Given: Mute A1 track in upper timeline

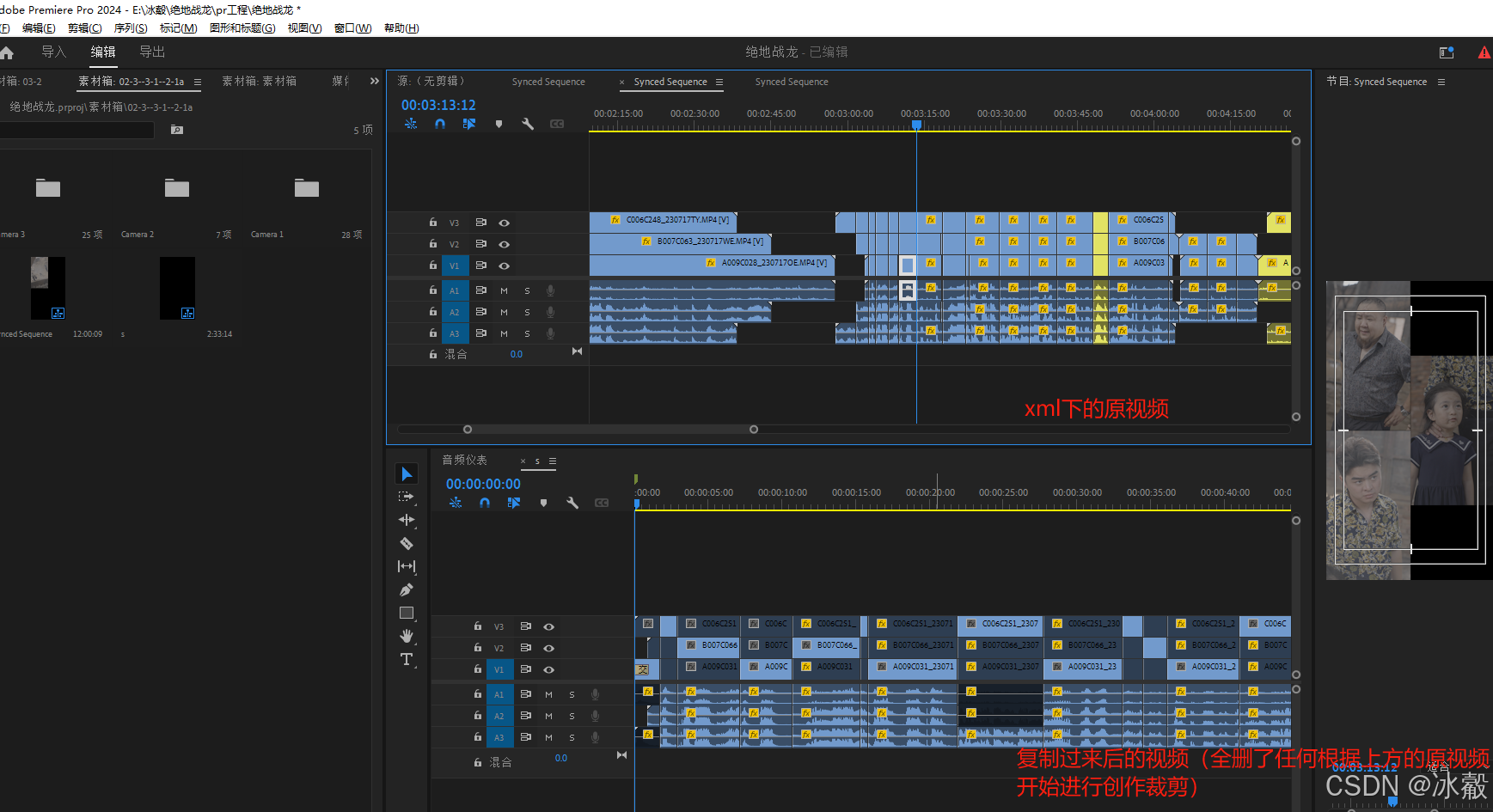Looking at the screenshot, I should tap(505, 290).
